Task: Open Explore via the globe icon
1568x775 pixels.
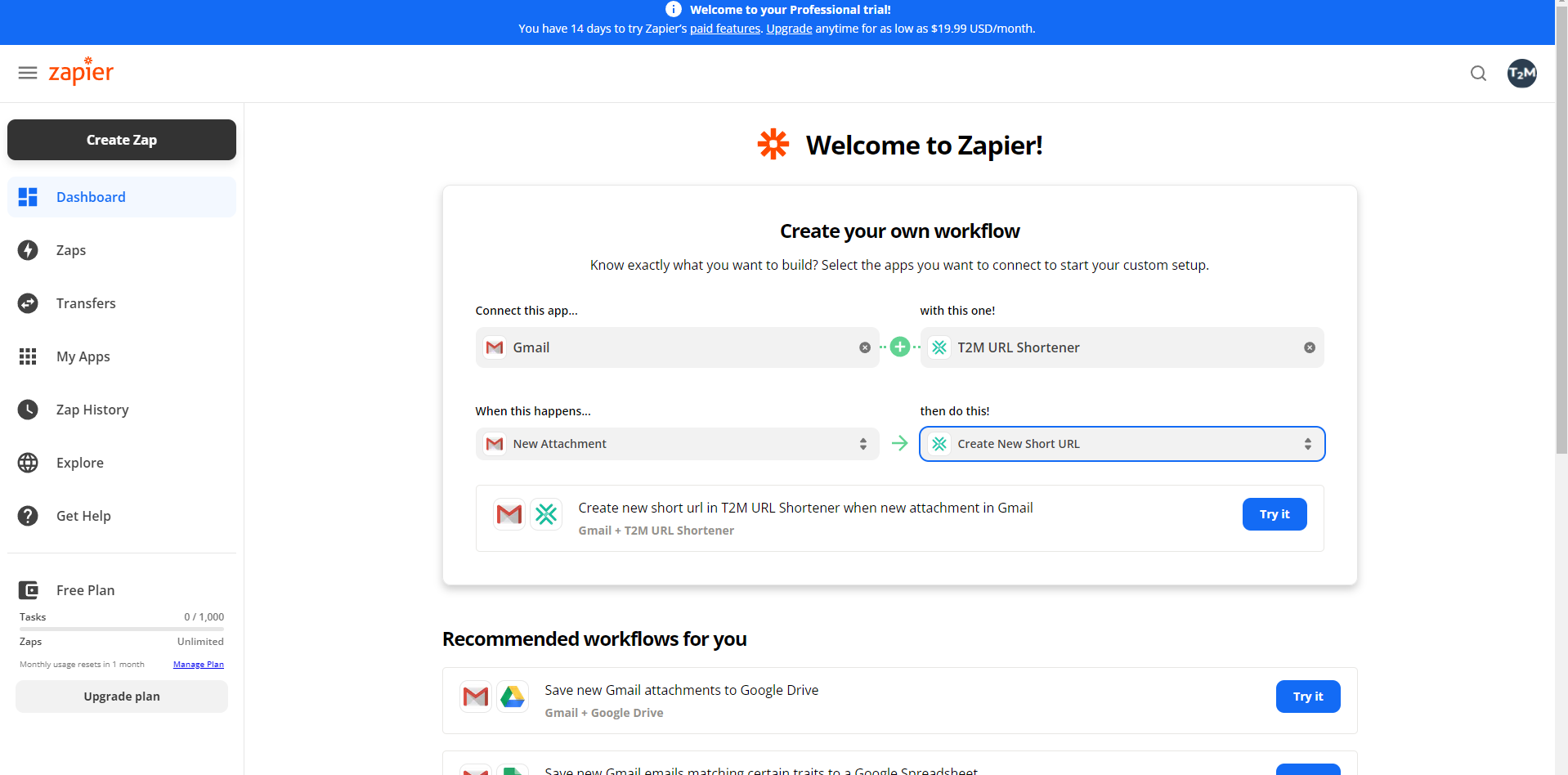Action: (28, 463)
